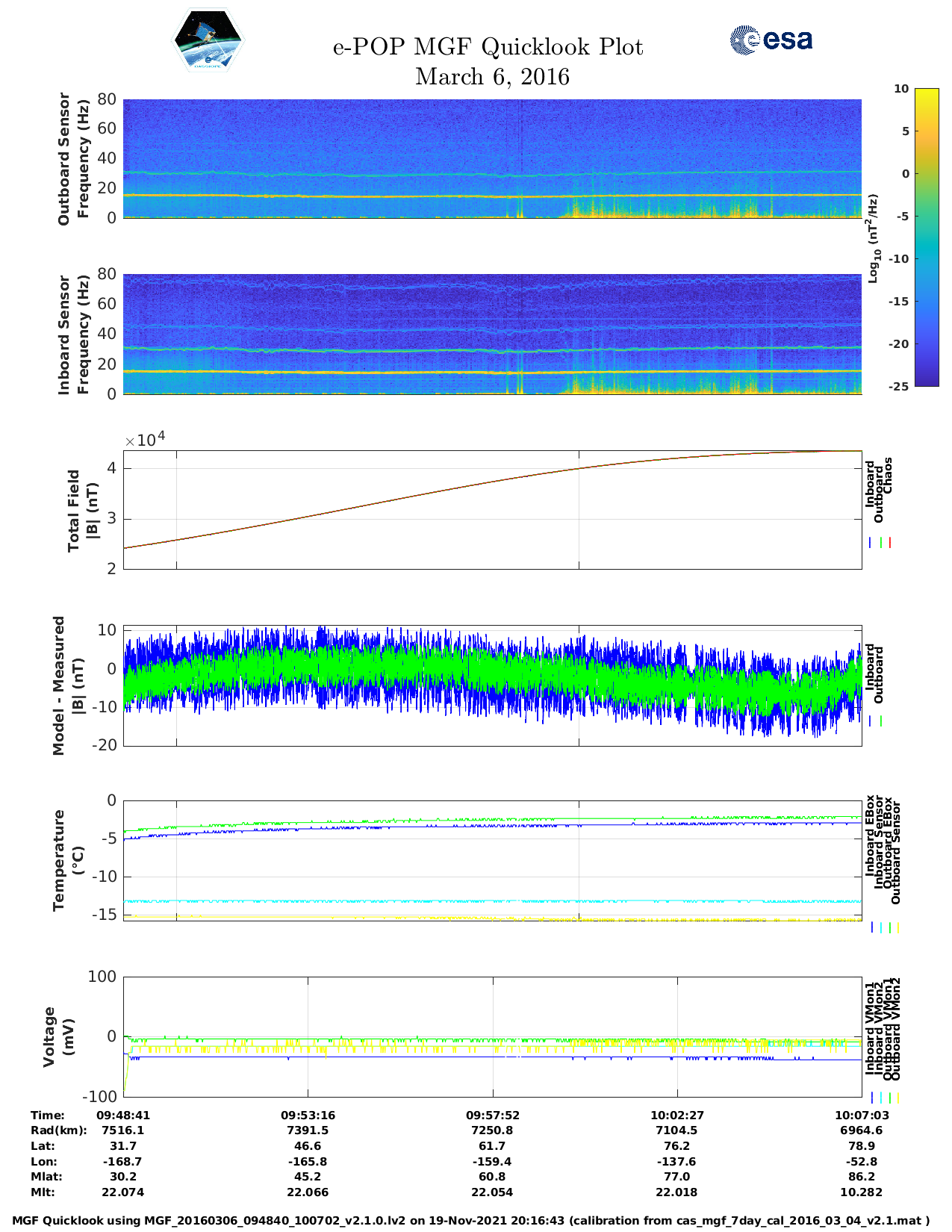
Task: Click the green Outboard marker beside Model - Measured
Action: [x=881, y=721]
